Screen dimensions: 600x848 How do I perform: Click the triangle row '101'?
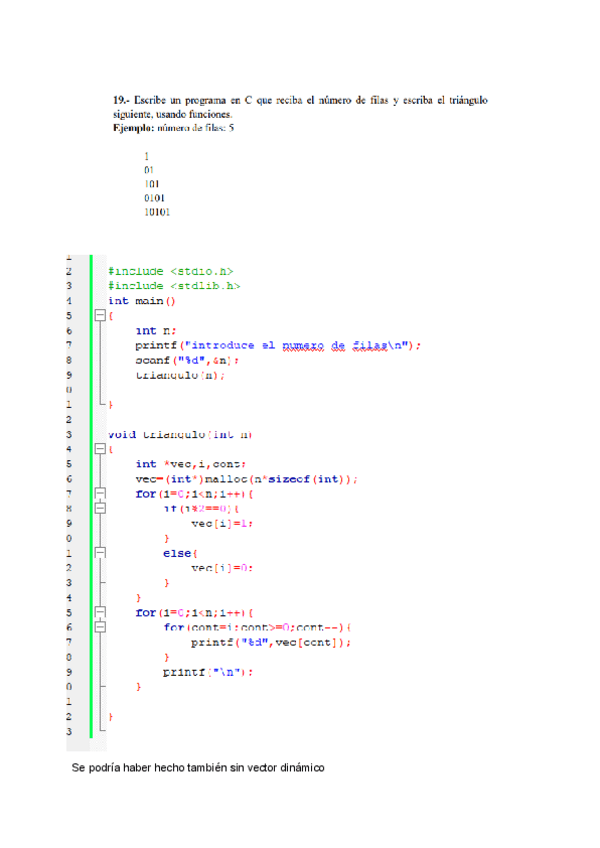[x=151, y=184]
